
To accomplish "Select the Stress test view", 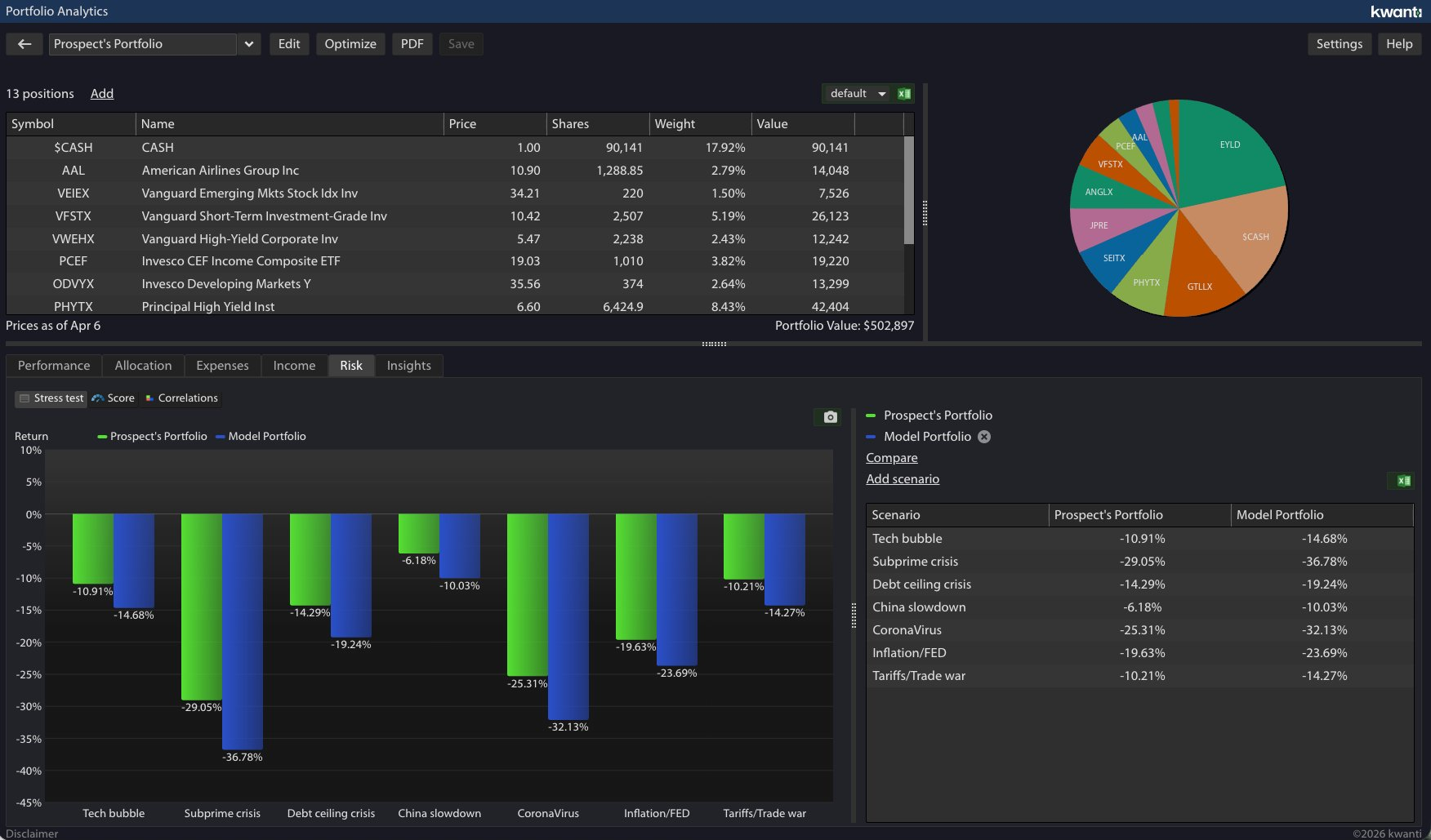I will [51, 398].
